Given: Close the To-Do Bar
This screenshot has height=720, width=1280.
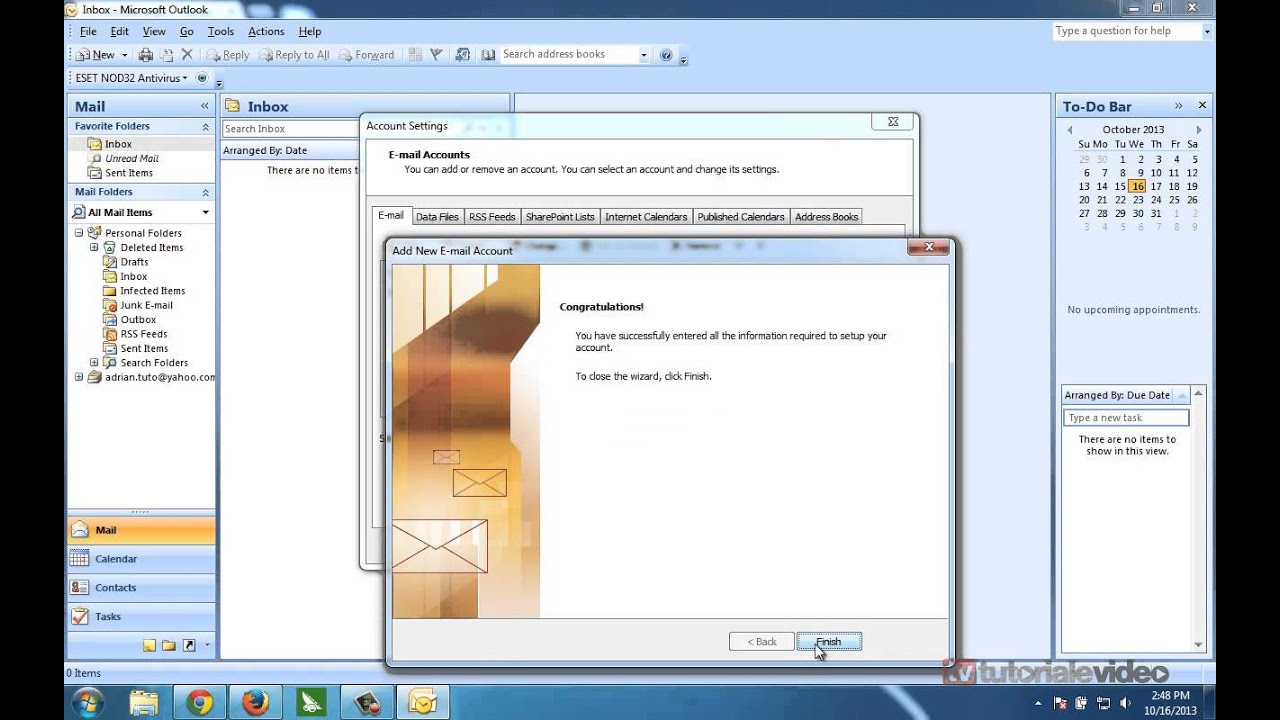Looking at the screenshot, I should click(x=1202, y=105).
